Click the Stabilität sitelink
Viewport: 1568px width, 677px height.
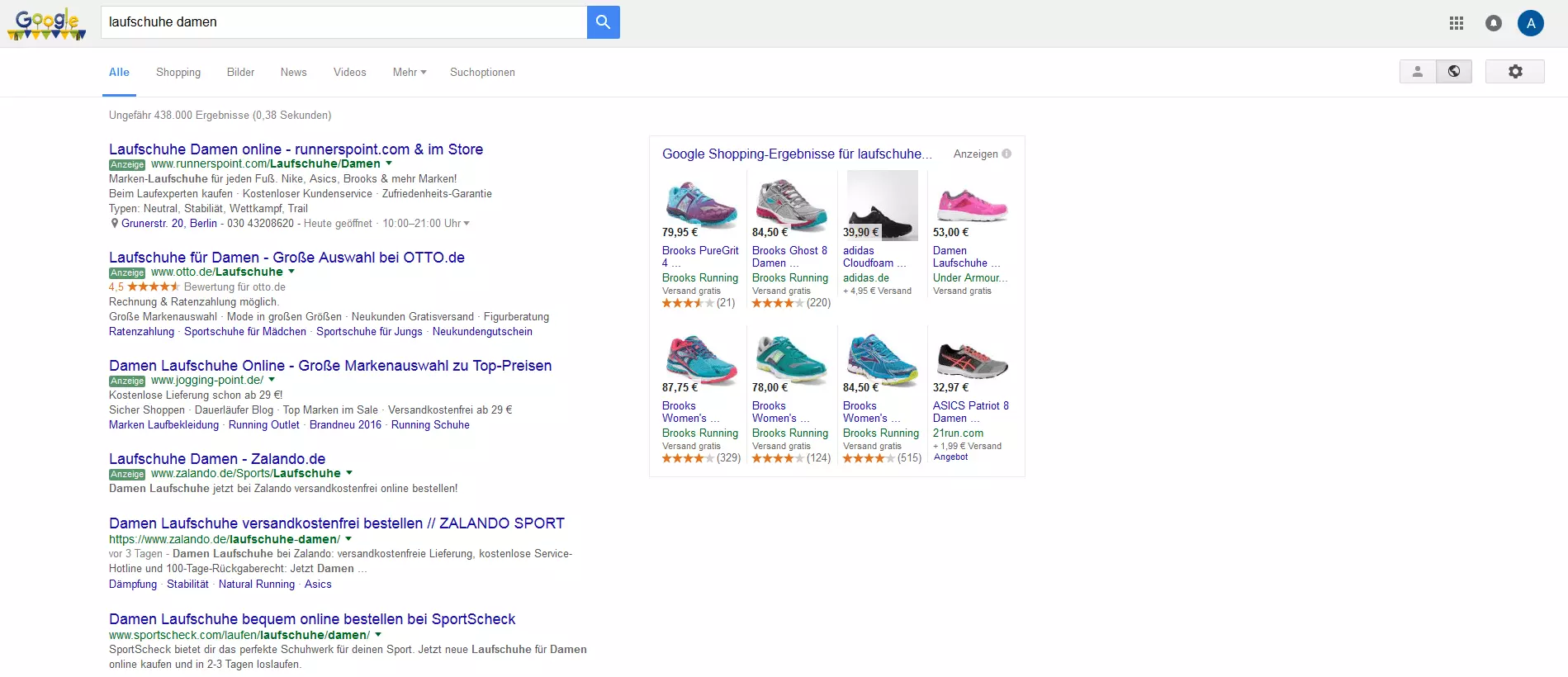[x=187, y=585]
